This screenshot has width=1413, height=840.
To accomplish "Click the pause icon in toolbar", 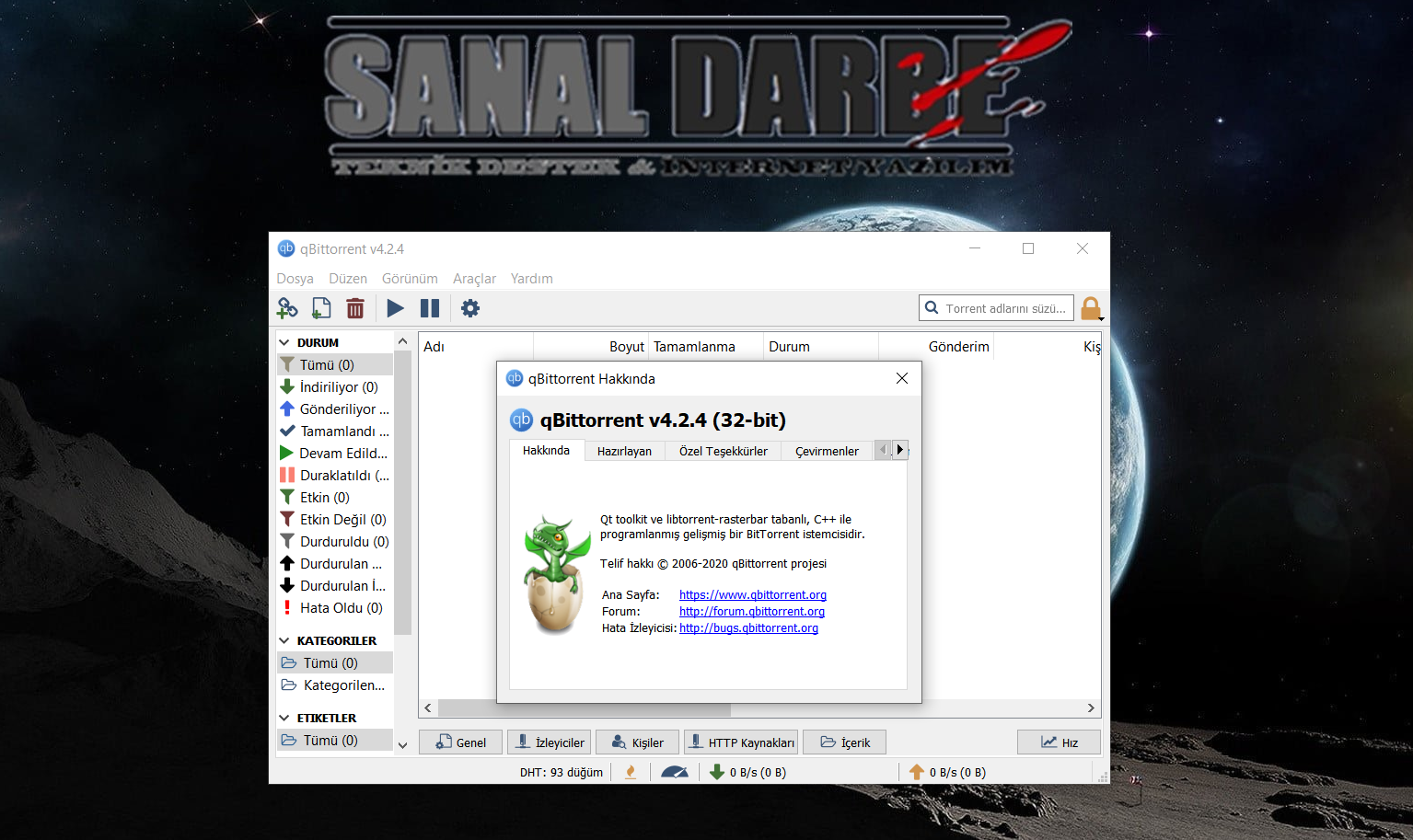I will click(430, 308).
